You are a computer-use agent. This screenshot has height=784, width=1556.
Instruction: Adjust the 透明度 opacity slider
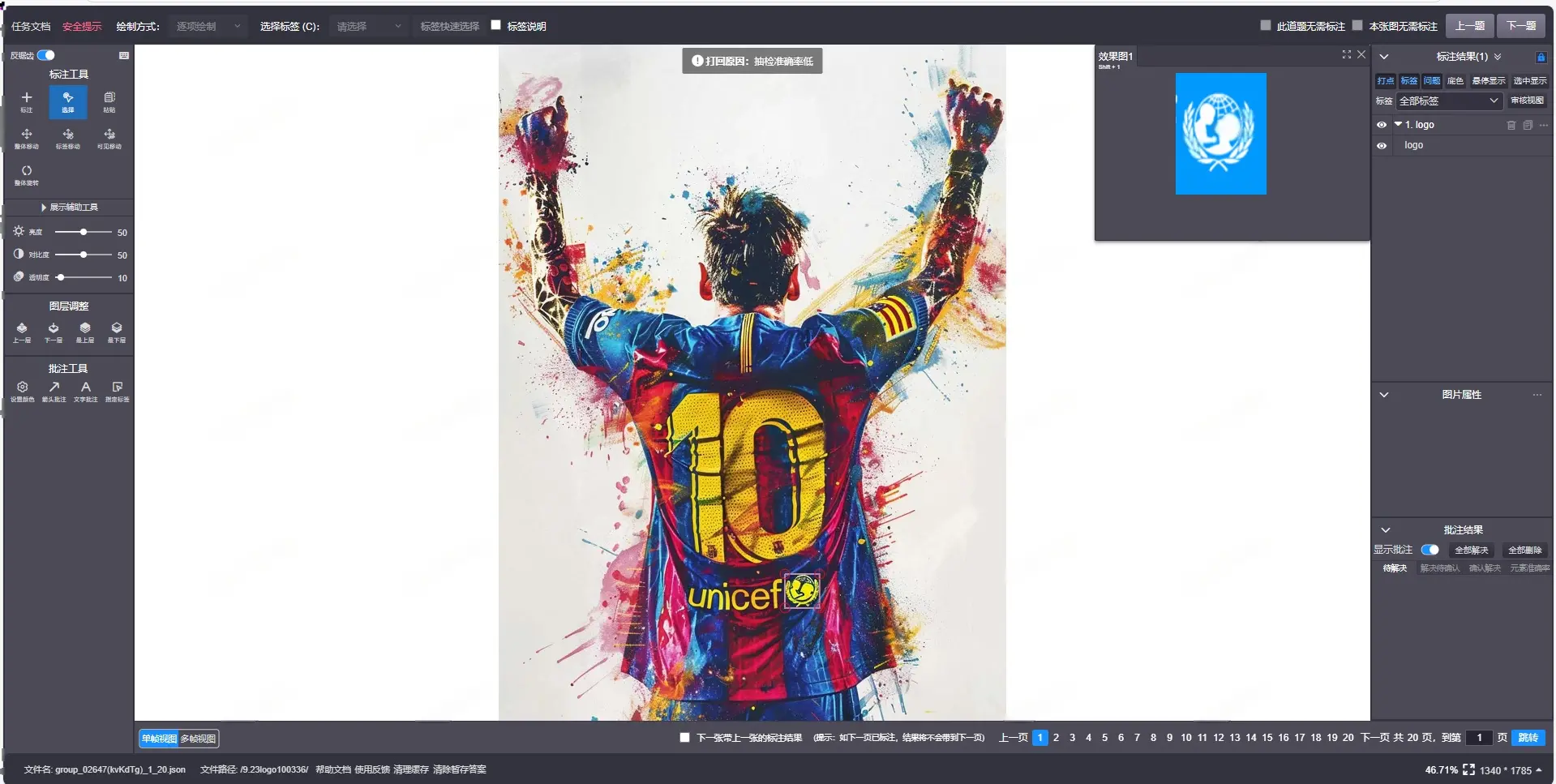84,277
